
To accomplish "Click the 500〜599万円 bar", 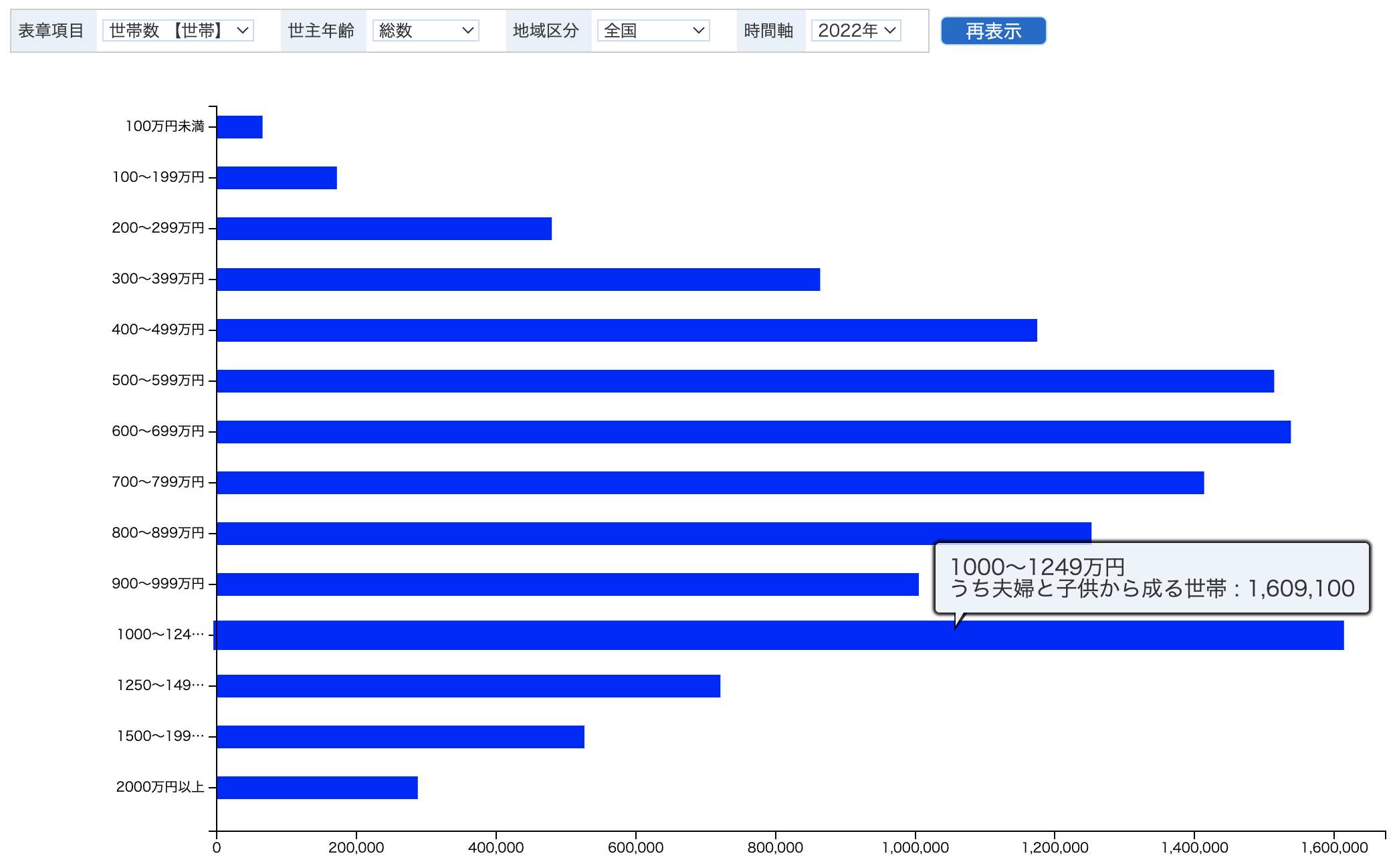I will click(745, 381).
